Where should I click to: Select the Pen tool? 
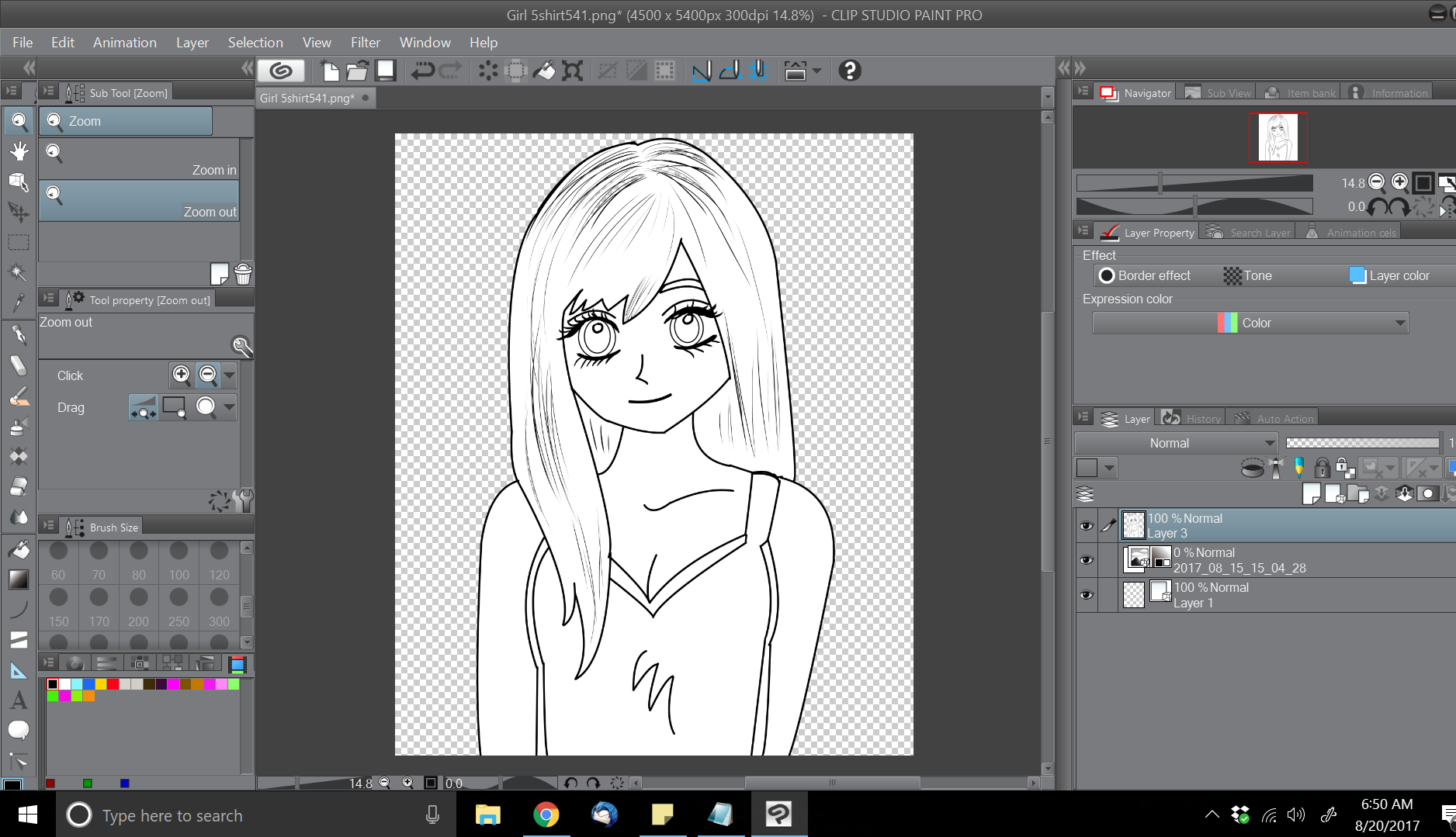[x=19, y=335]
